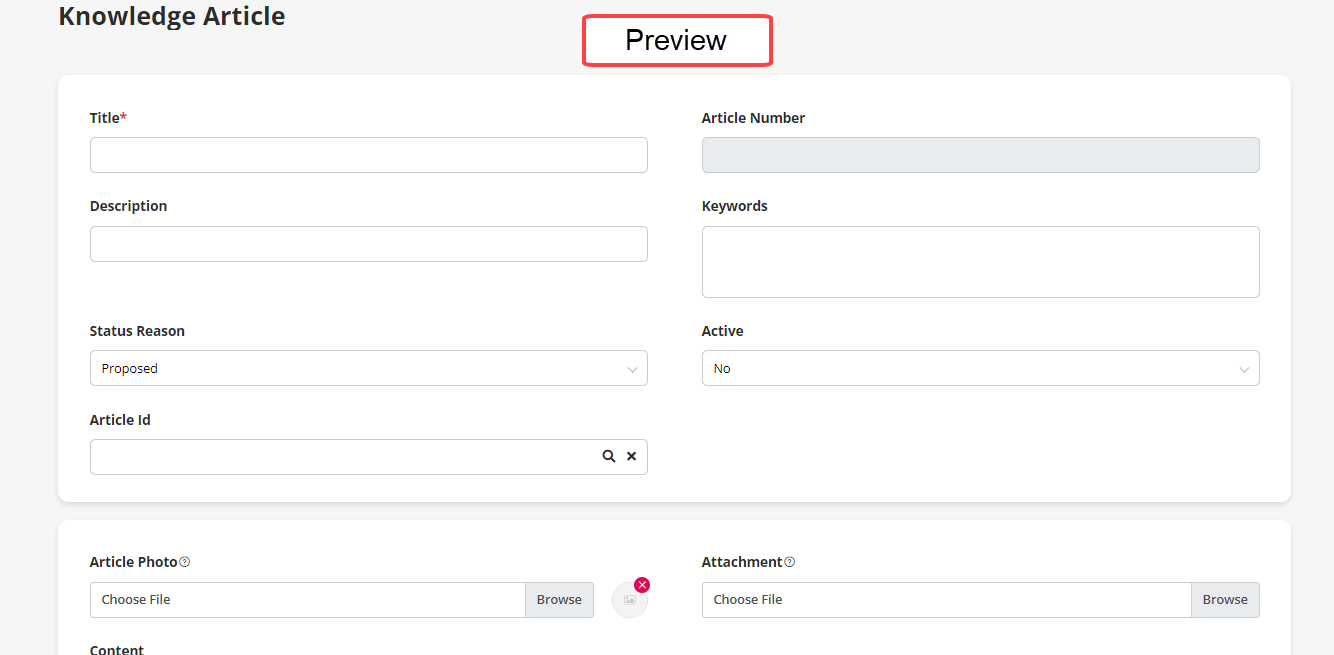The width and height of the screenshot is (1334, 655).
Task: Click the Attachment Choose File box
Action: (x=946, y=600)
